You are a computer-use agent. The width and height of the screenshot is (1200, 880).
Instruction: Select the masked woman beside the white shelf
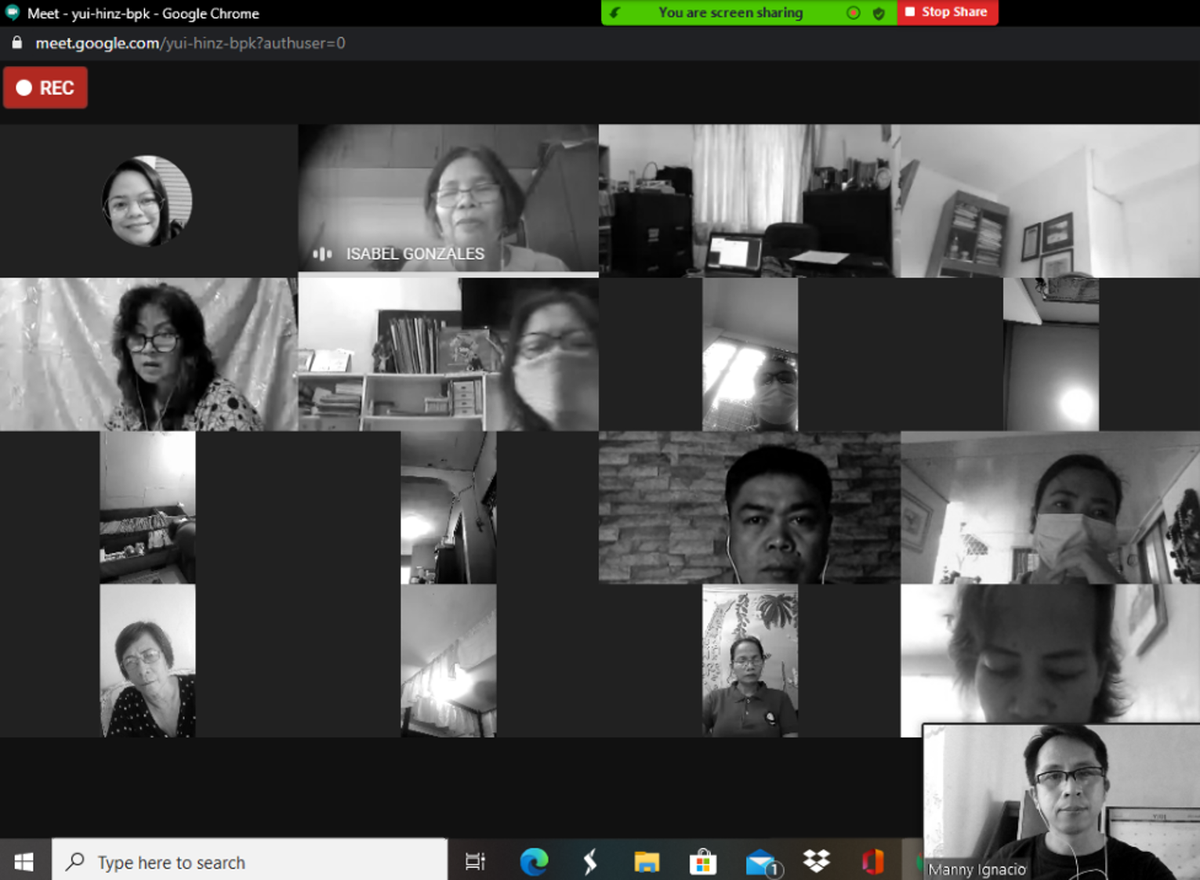coord(448,354)
